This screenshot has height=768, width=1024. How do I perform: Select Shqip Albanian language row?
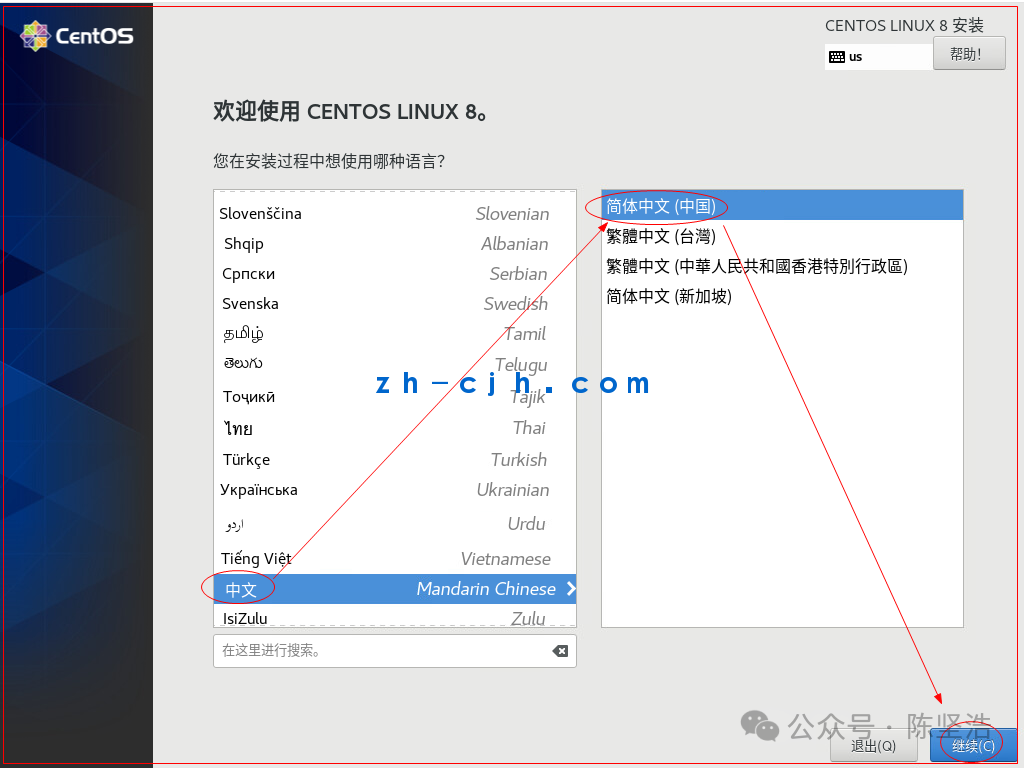(394, 244)
